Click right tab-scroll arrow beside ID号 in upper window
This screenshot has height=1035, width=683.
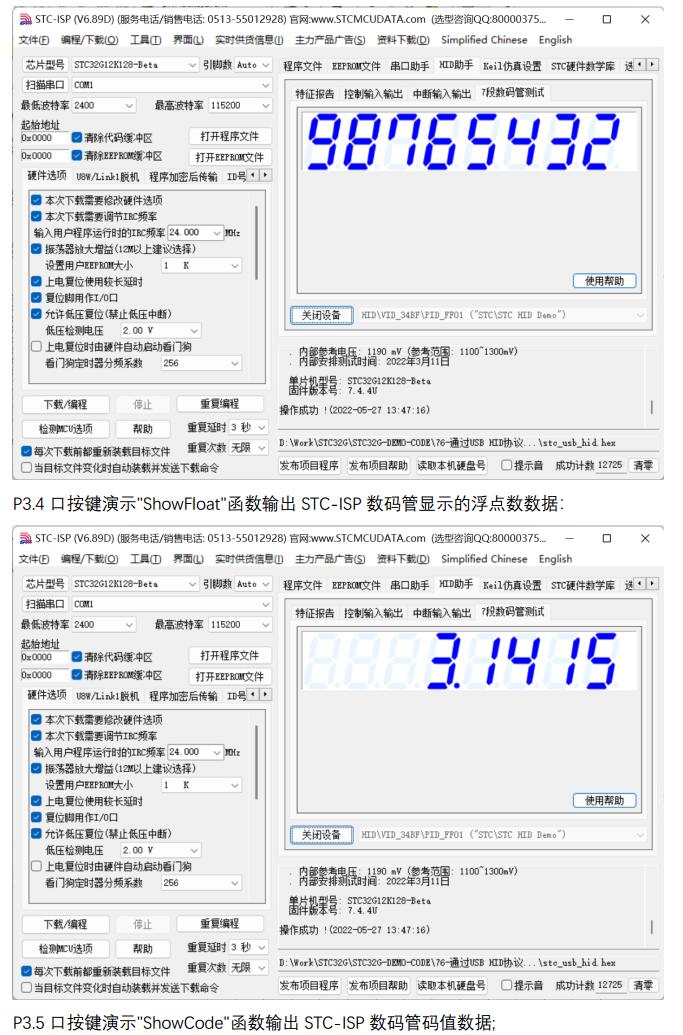(x=266, y=176)
